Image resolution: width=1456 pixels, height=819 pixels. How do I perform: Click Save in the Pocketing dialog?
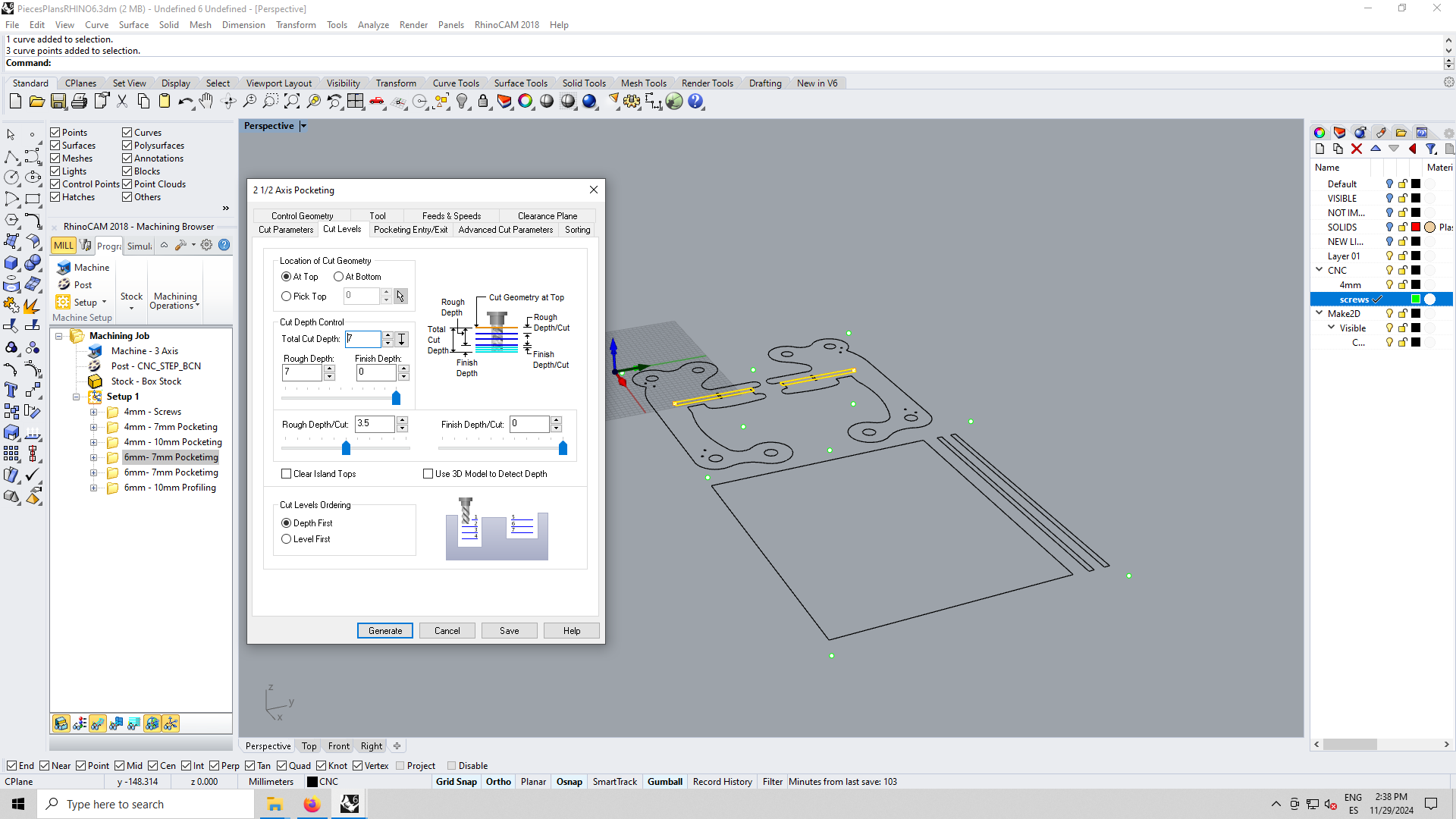click(510, 631)
